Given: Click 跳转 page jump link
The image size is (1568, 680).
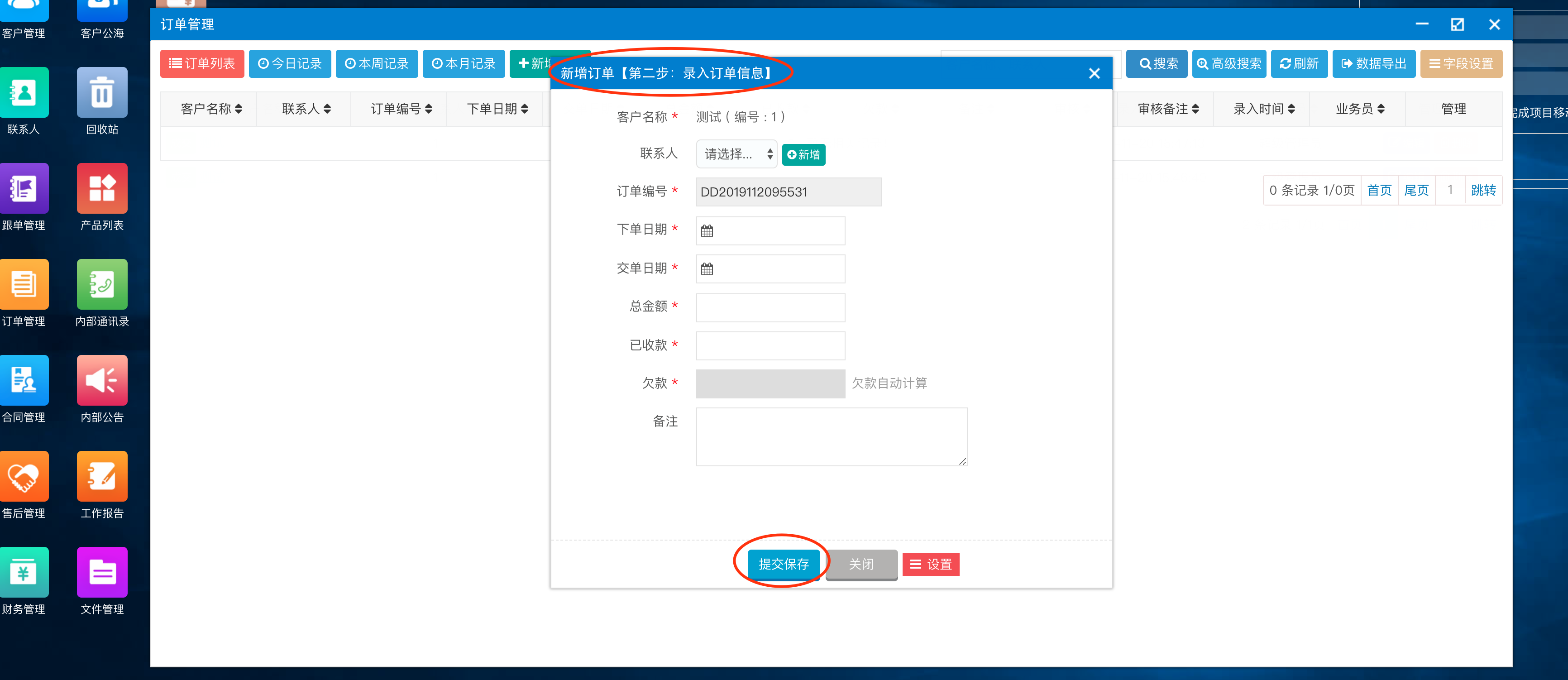Looking at the screenshot, I should pos(1483,191).
